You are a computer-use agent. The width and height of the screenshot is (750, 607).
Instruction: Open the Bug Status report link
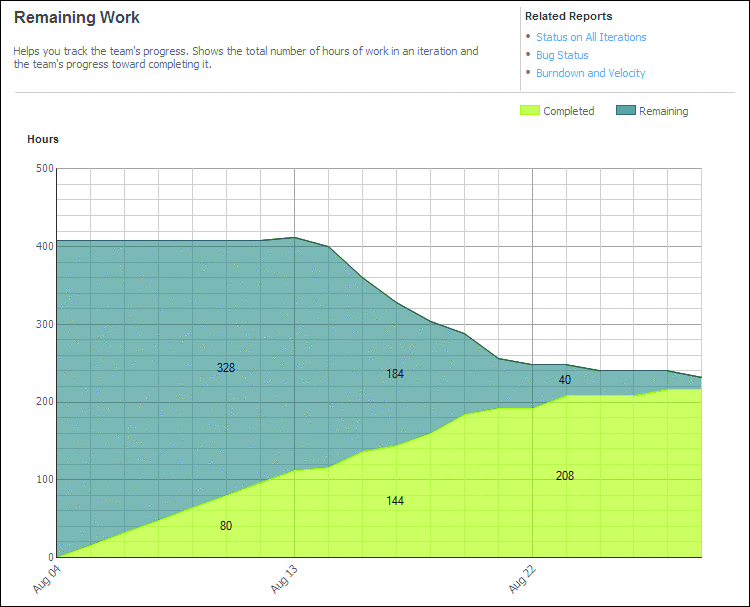point(562,55)
